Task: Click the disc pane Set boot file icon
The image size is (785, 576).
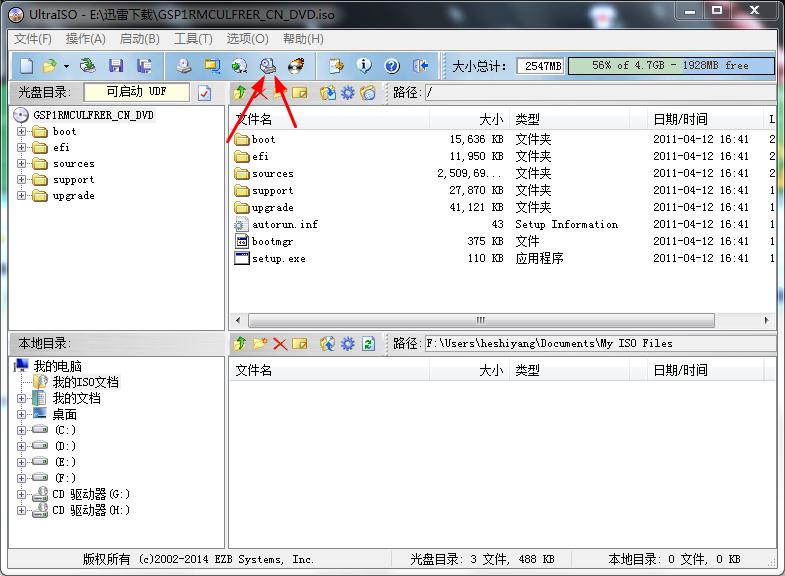Action: click(x=368, y=93)
